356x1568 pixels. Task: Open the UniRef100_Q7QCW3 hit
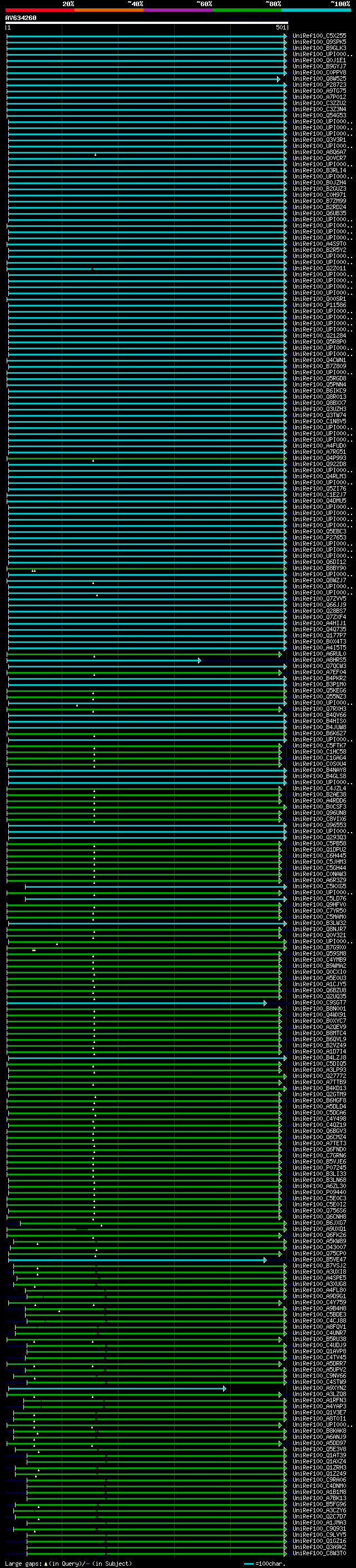pyautogui.click(x=319, y=666)
